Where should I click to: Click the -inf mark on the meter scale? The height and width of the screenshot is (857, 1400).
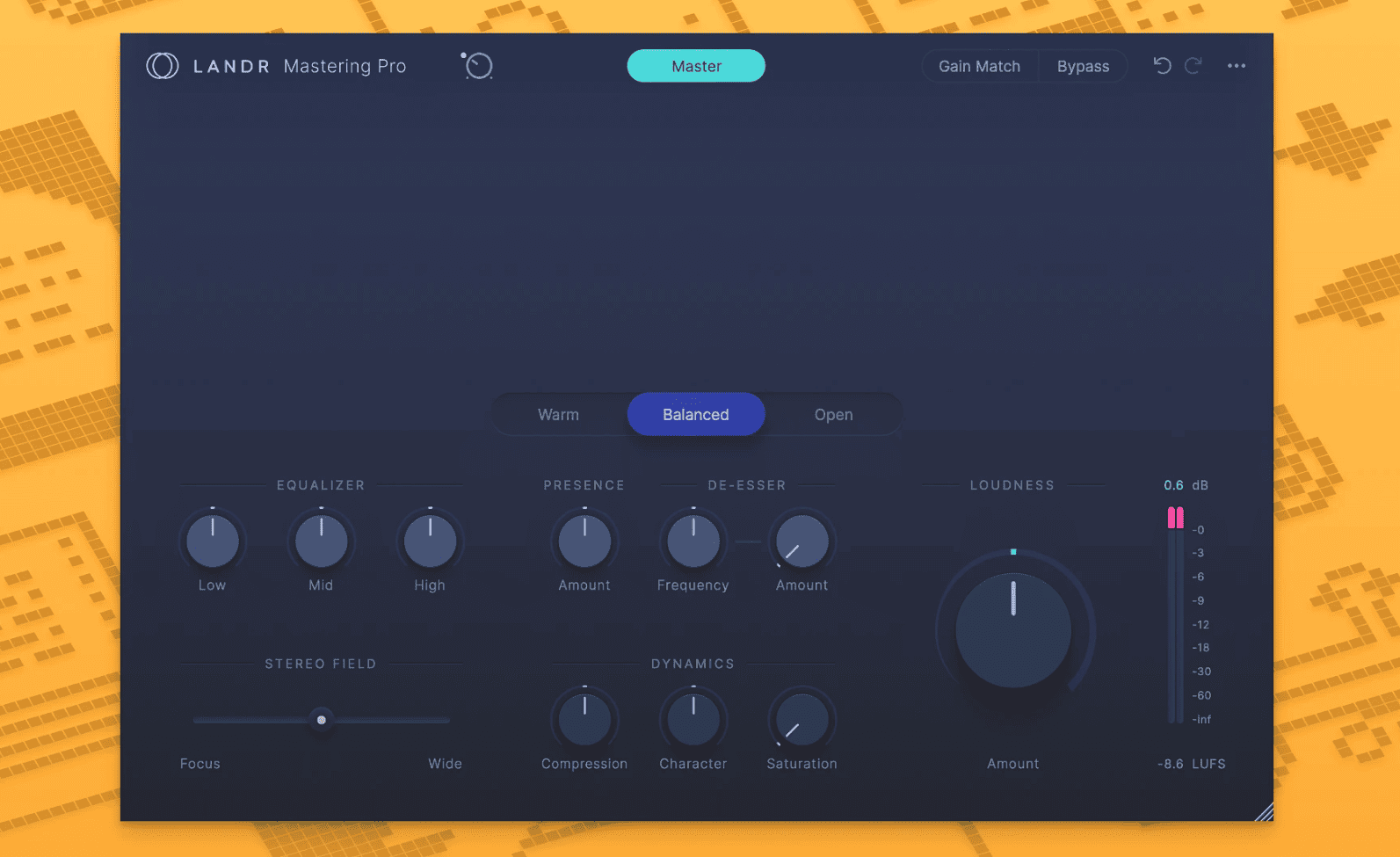tap(1201, 719)
